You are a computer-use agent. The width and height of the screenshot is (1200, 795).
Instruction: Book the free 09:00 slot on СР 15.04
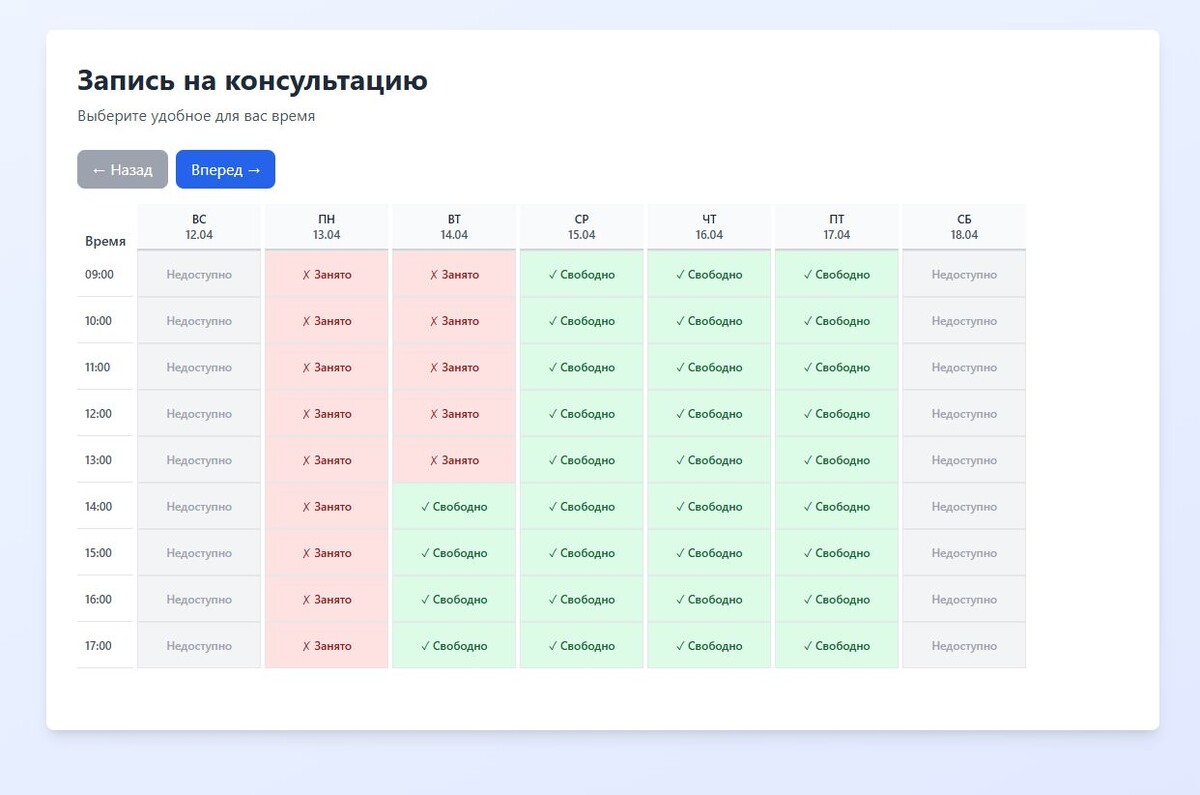(581, 274)
